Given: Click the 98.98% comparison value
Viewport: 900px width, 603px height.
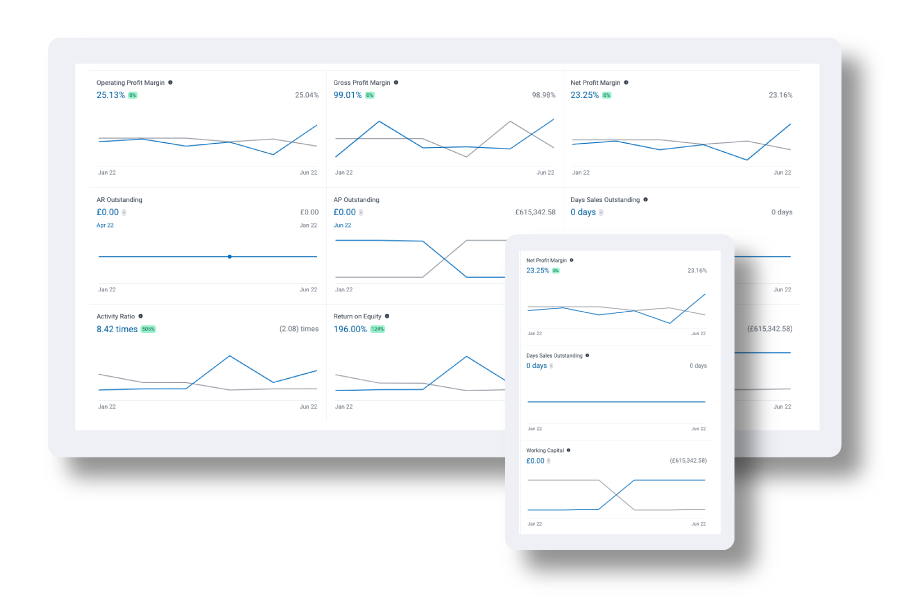Looking at the screenshot, I should tap(544, 95).
